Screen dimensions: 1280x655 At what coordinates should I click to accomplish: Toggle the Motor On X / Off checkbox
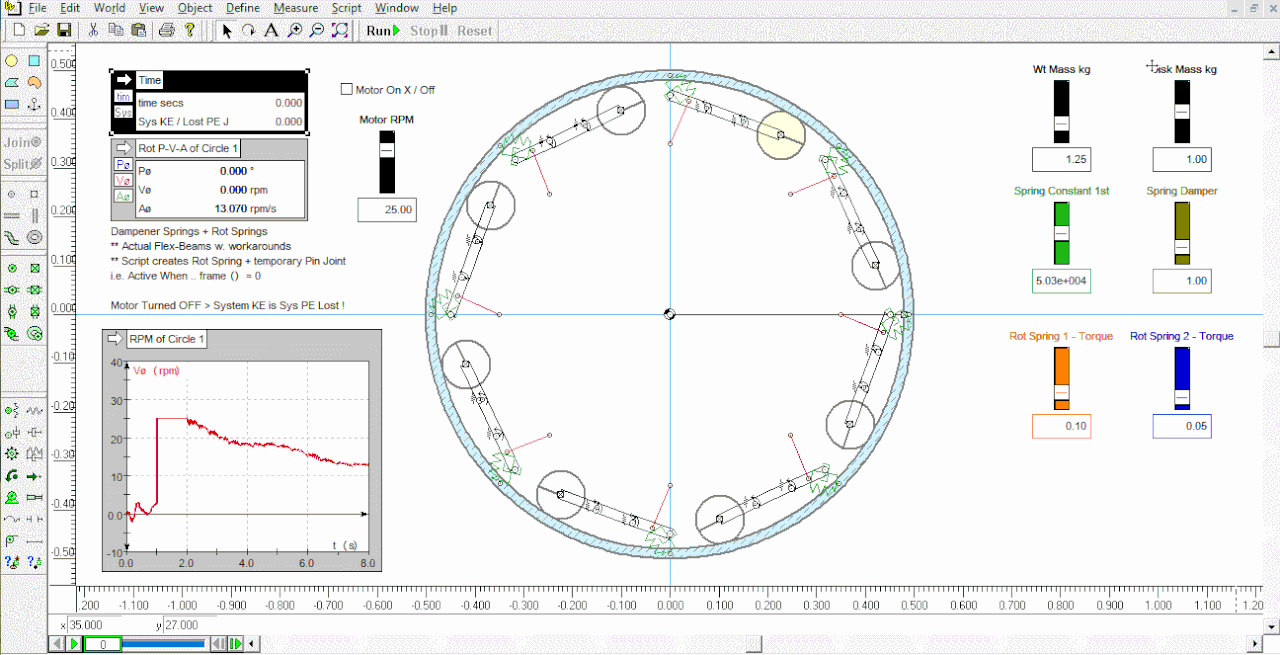347,89
